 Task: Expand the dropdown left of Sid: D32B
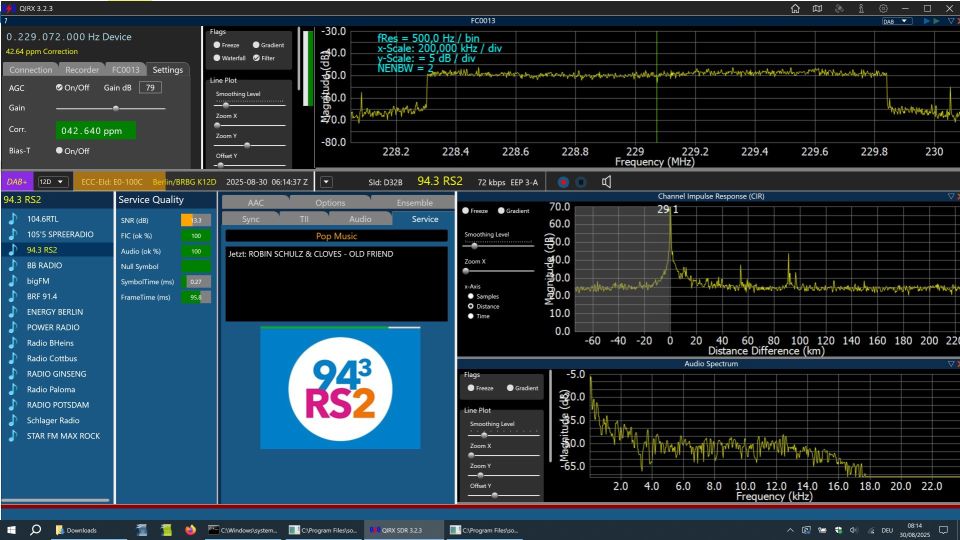(326, 182)
